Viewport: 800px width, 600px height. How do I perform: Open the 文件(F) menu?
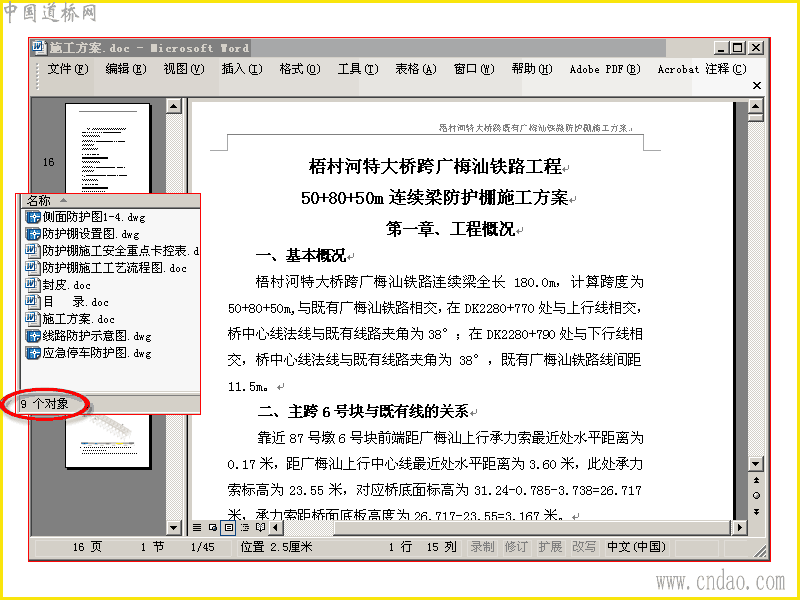(x=67, y=69)
